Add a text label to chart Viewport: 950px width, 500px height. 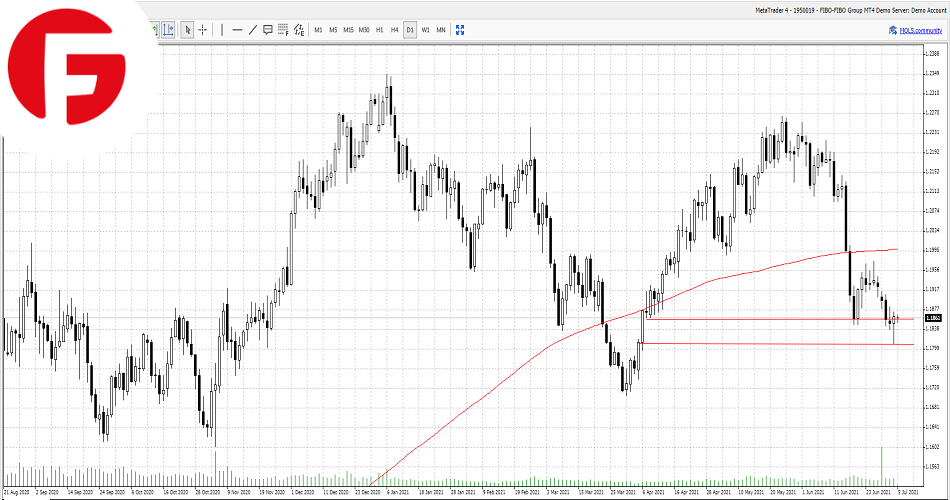267,30
